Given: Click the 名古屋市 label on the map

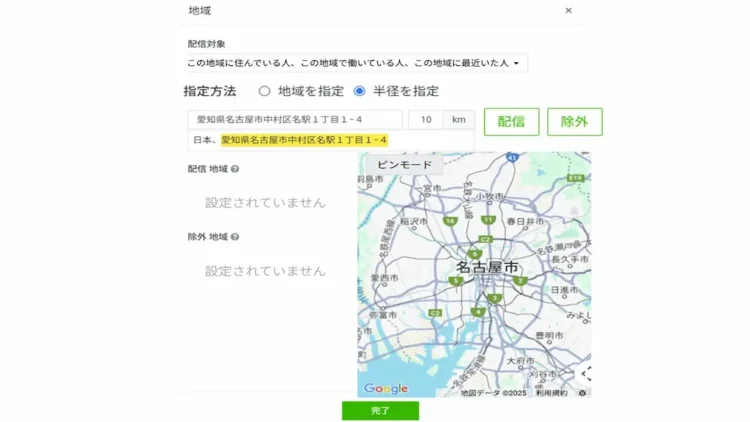Looking at the screenshot, I should click(487, 267).
